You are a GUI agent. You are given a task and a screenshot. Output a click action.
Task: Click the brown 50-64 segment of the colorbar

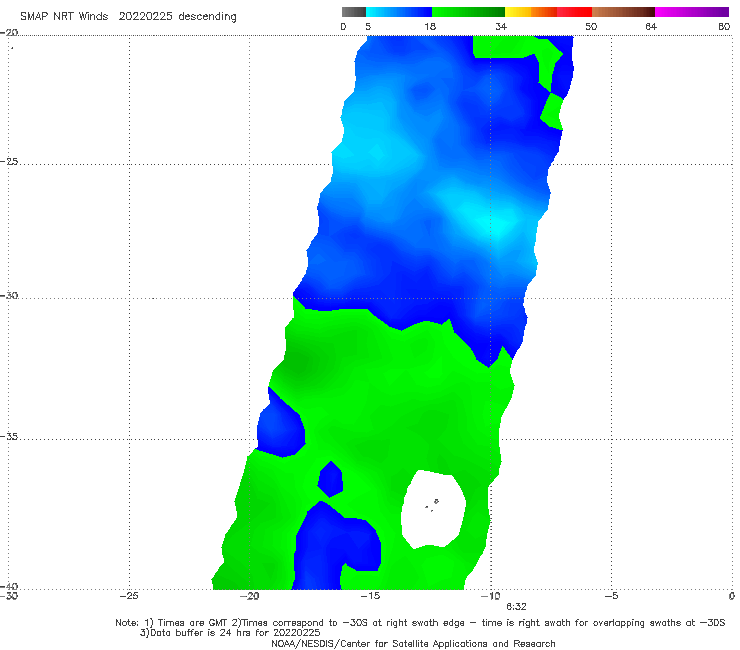click(x=623, y=12)
